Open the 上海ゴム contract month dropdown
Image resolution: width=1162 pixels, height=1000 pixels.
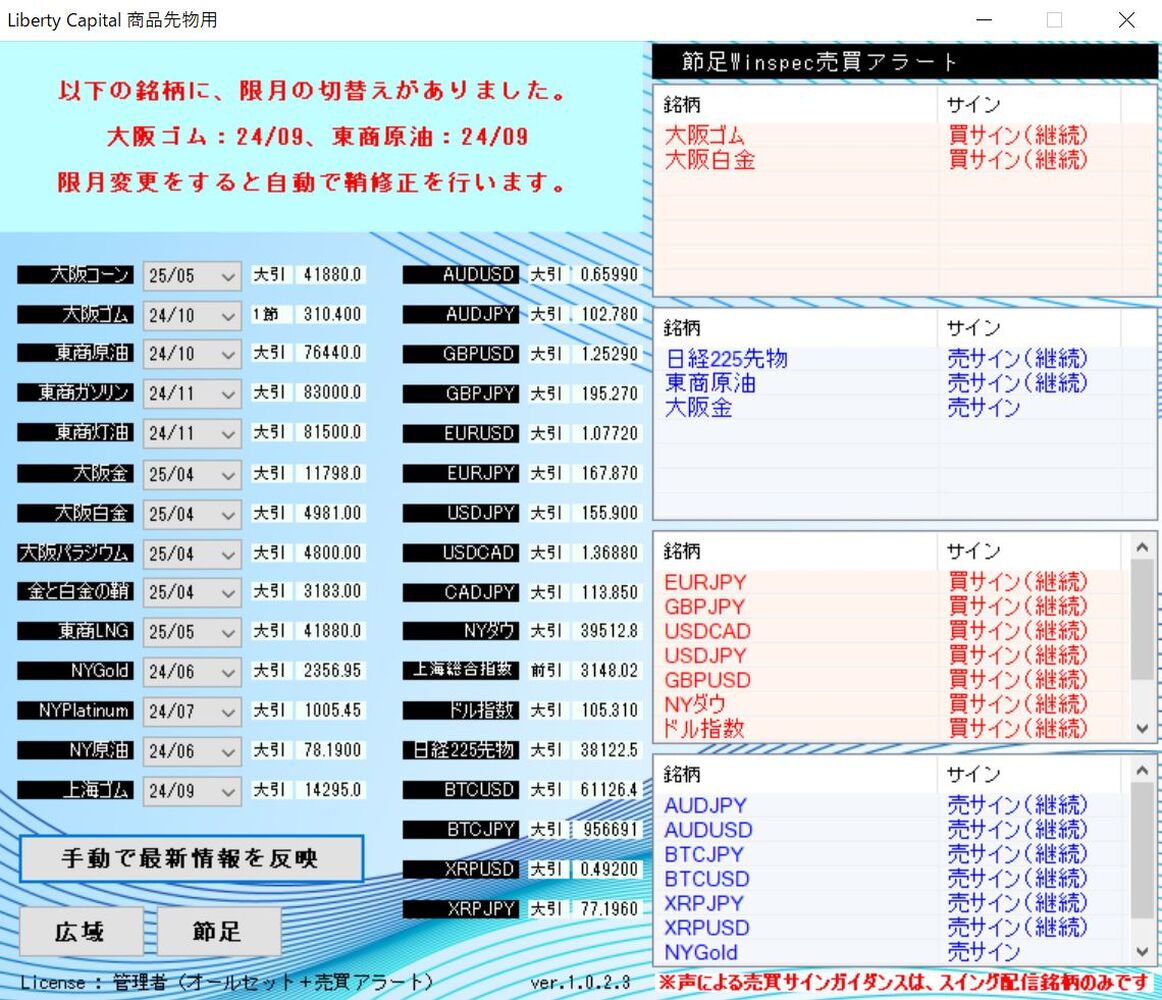tap(192, 791)
